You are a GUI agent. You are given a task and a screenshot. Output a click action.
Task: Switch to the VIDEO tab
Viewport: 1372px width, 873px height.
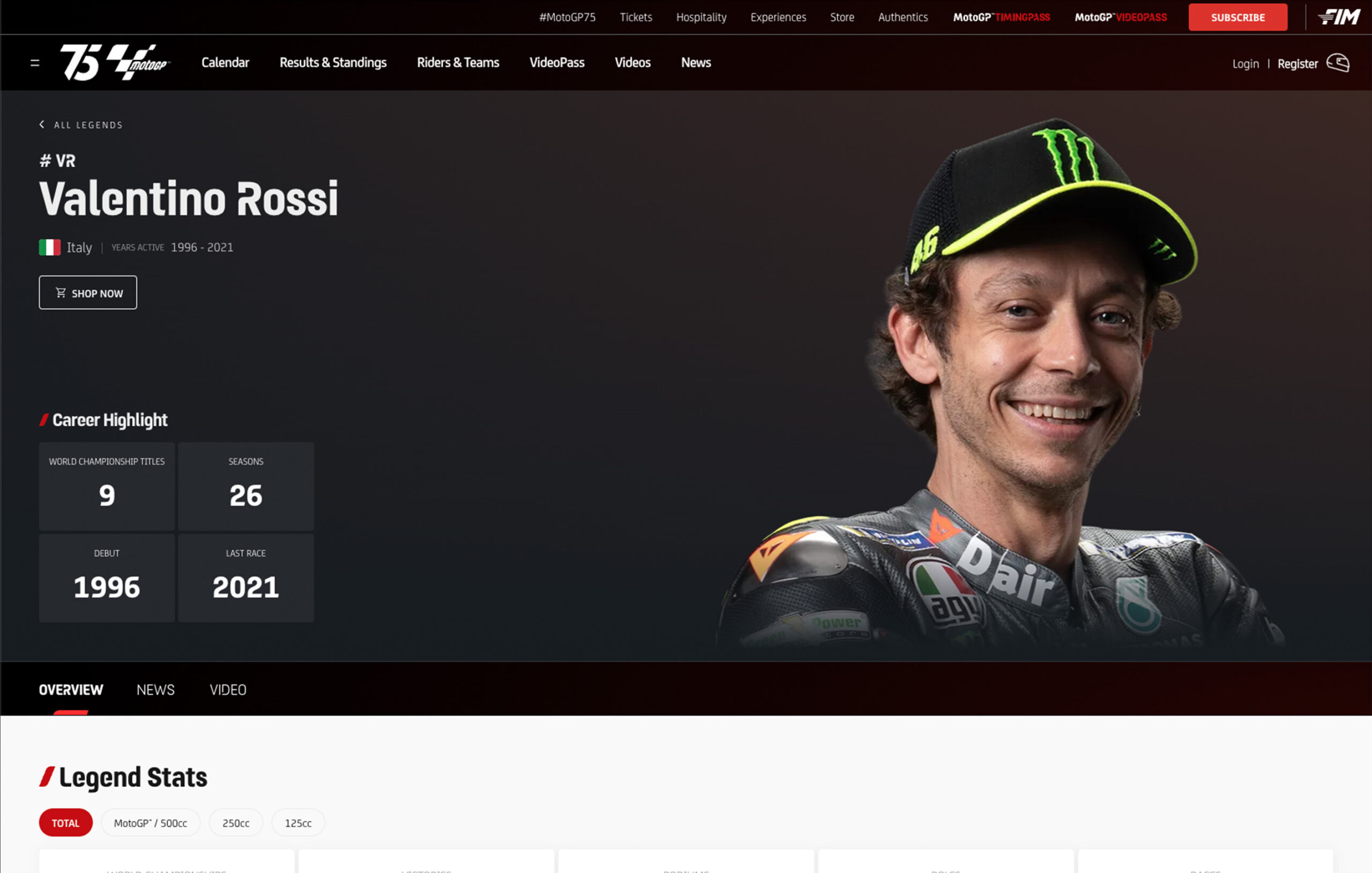point(228,690)
